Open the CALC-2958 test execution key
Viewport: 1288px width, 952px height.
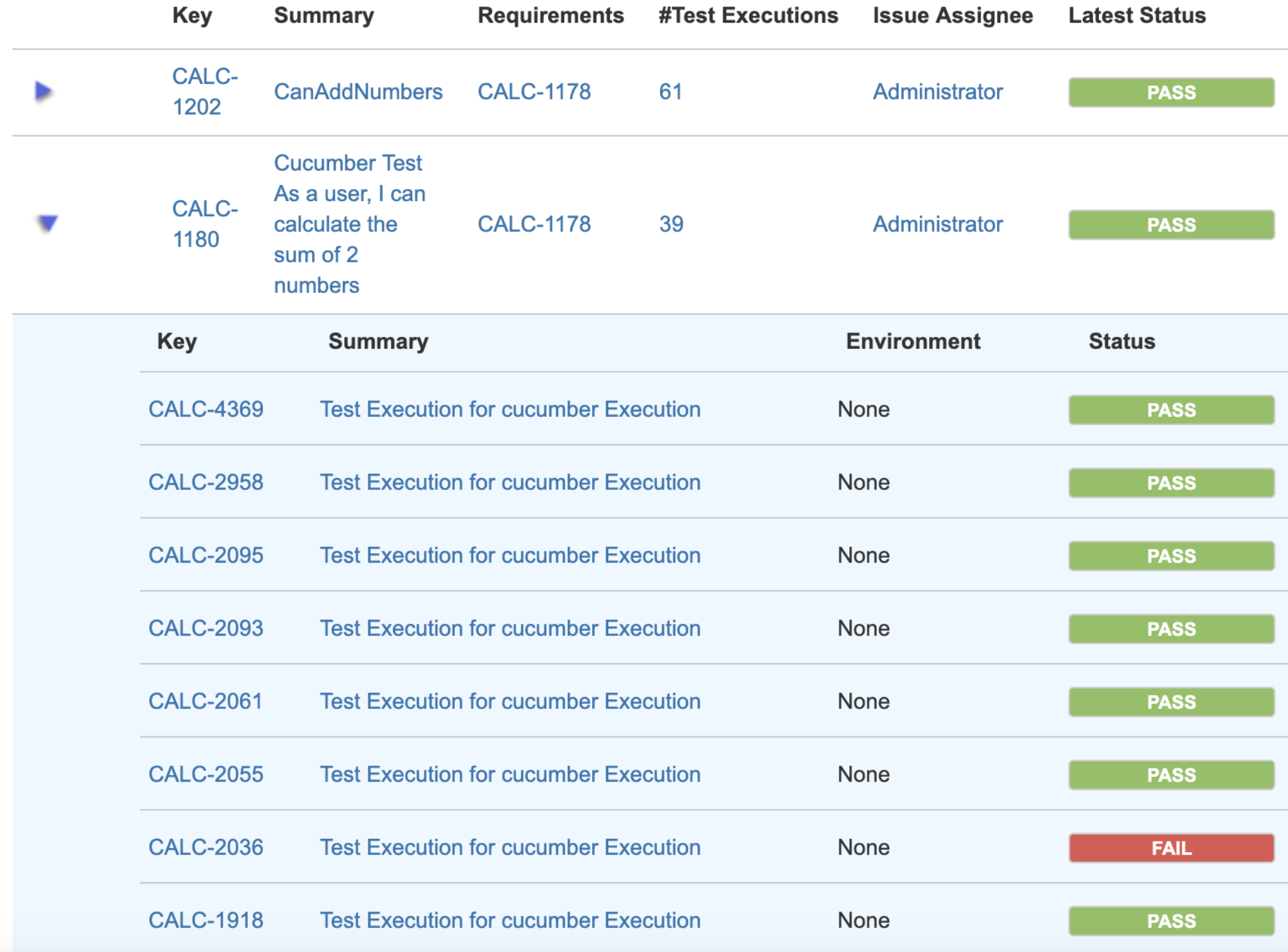(205, 482)
